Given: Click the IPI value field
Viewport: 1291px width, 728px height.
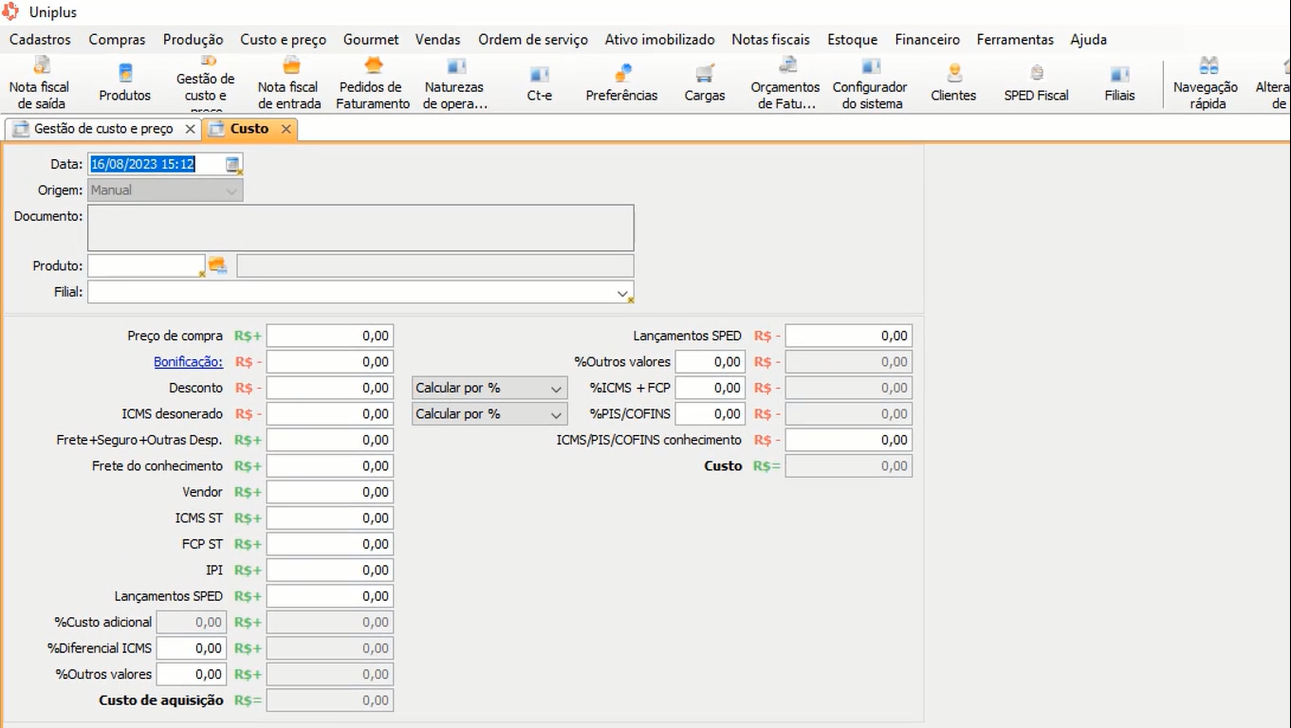Looking at the screenshot, I should [x=330, y=570].
